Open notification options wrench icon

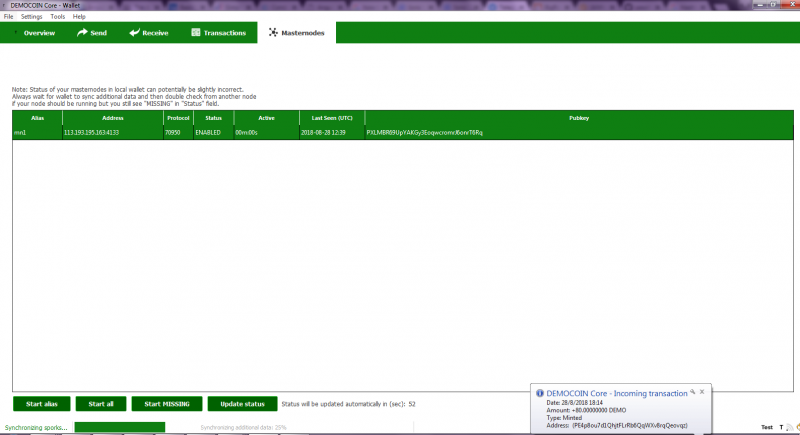click(x=692, y=392)
